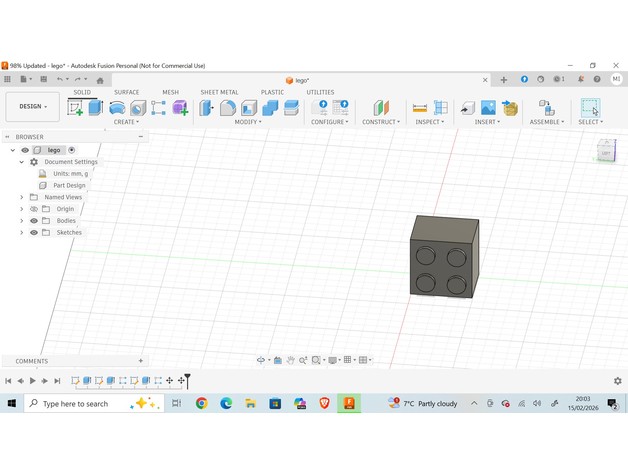Select the Hole tool
The width and height of the screenshot is (628, 472).
click(x=138, y=108)
